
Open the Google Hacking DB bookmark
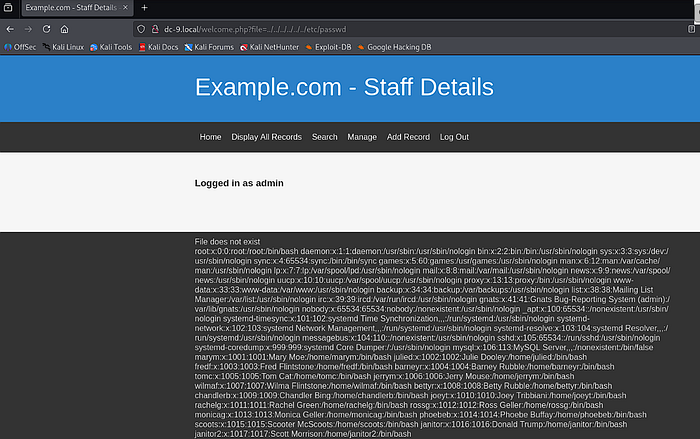[x=395, y=47]
